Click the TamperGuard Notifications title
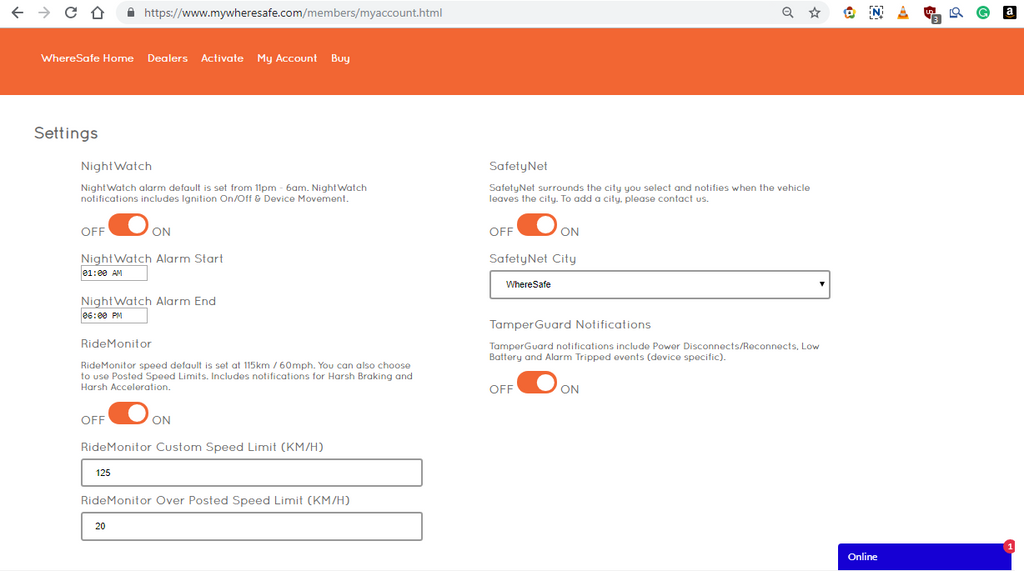Viewport: 1024px width, 571px height. point(570,325)
